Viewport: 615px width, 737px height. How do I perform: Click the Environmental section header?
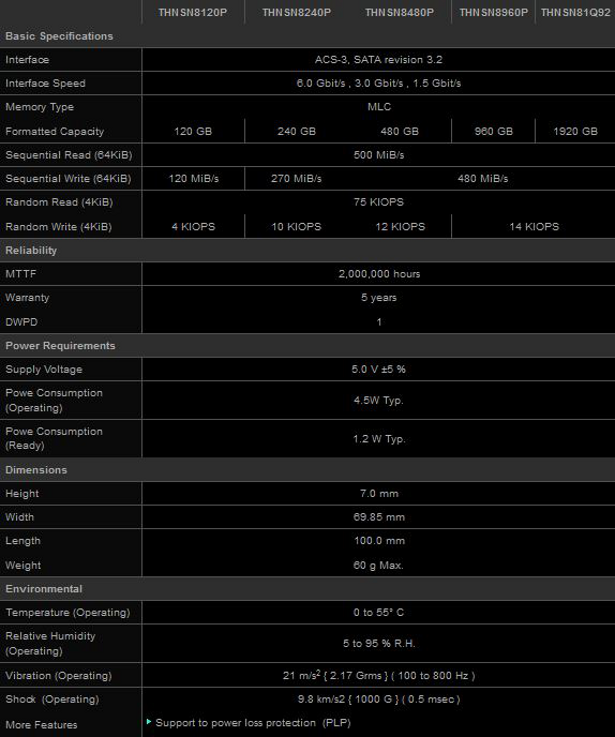click(43, 589)
